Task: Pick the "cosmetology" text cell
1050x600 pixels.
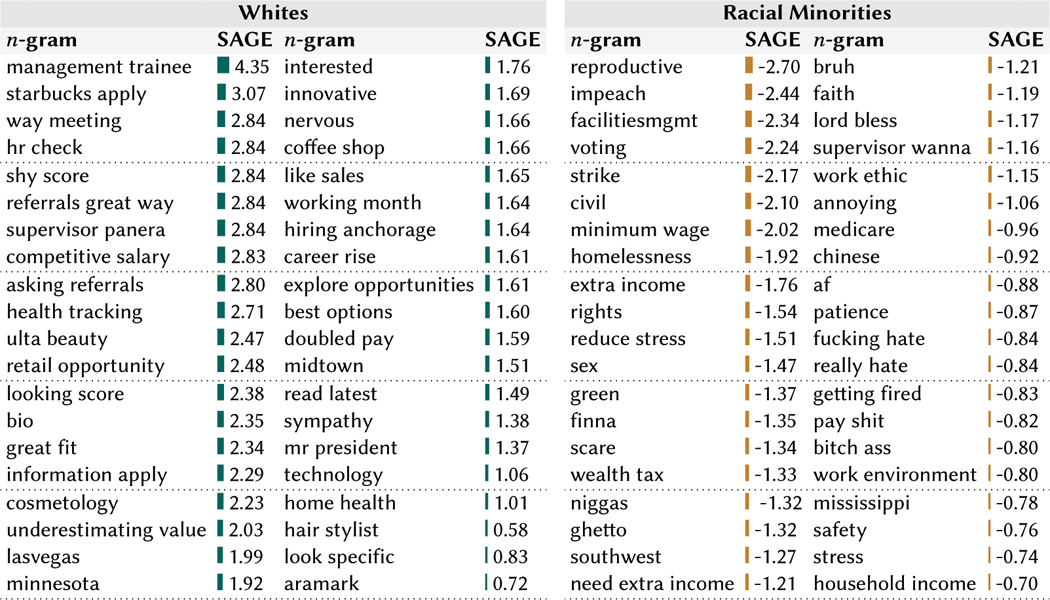Action: pyautogui.click(x=62, y=503)
